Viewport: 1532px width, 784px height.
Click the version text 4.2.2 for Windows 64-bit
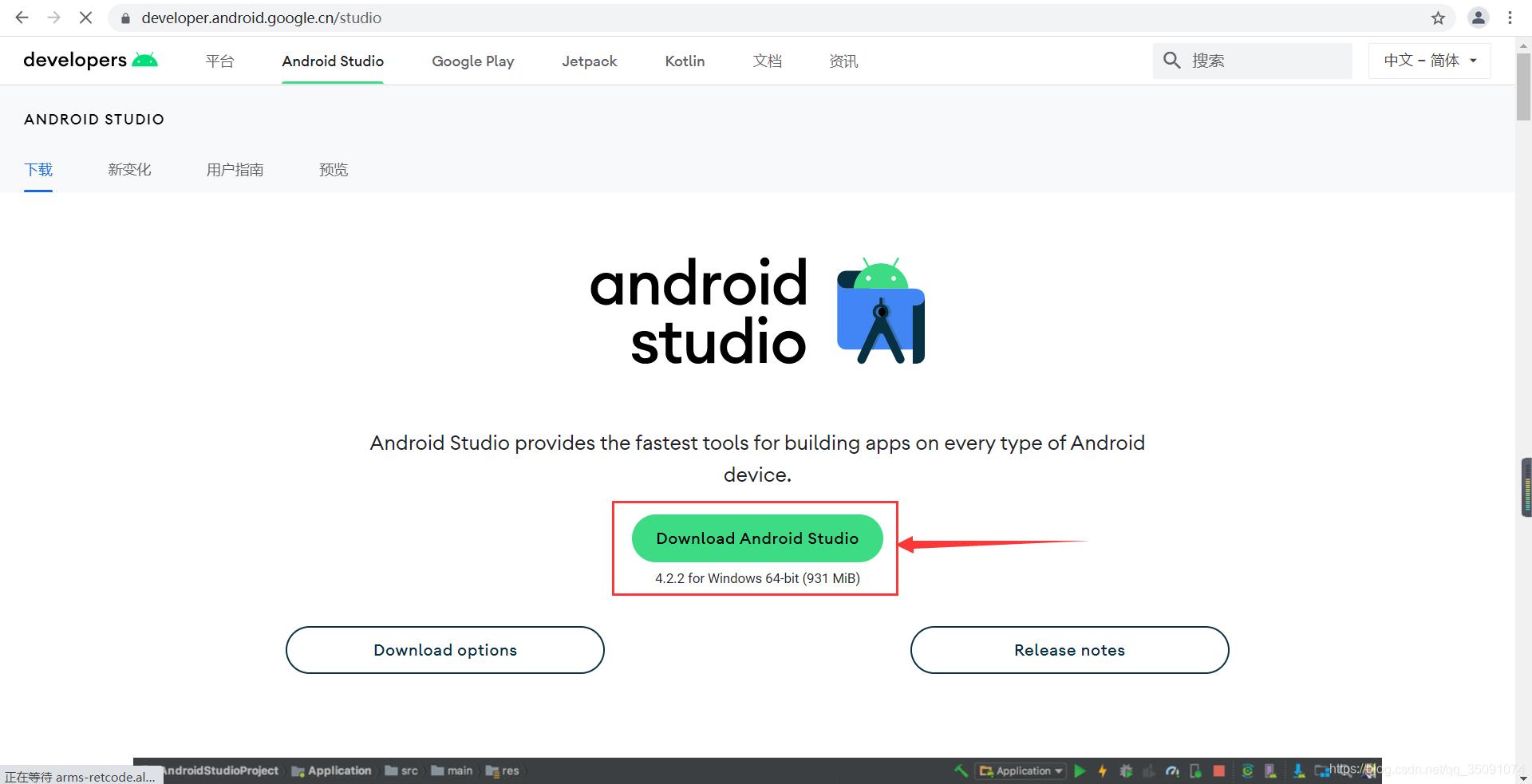(x=757, y=578)
